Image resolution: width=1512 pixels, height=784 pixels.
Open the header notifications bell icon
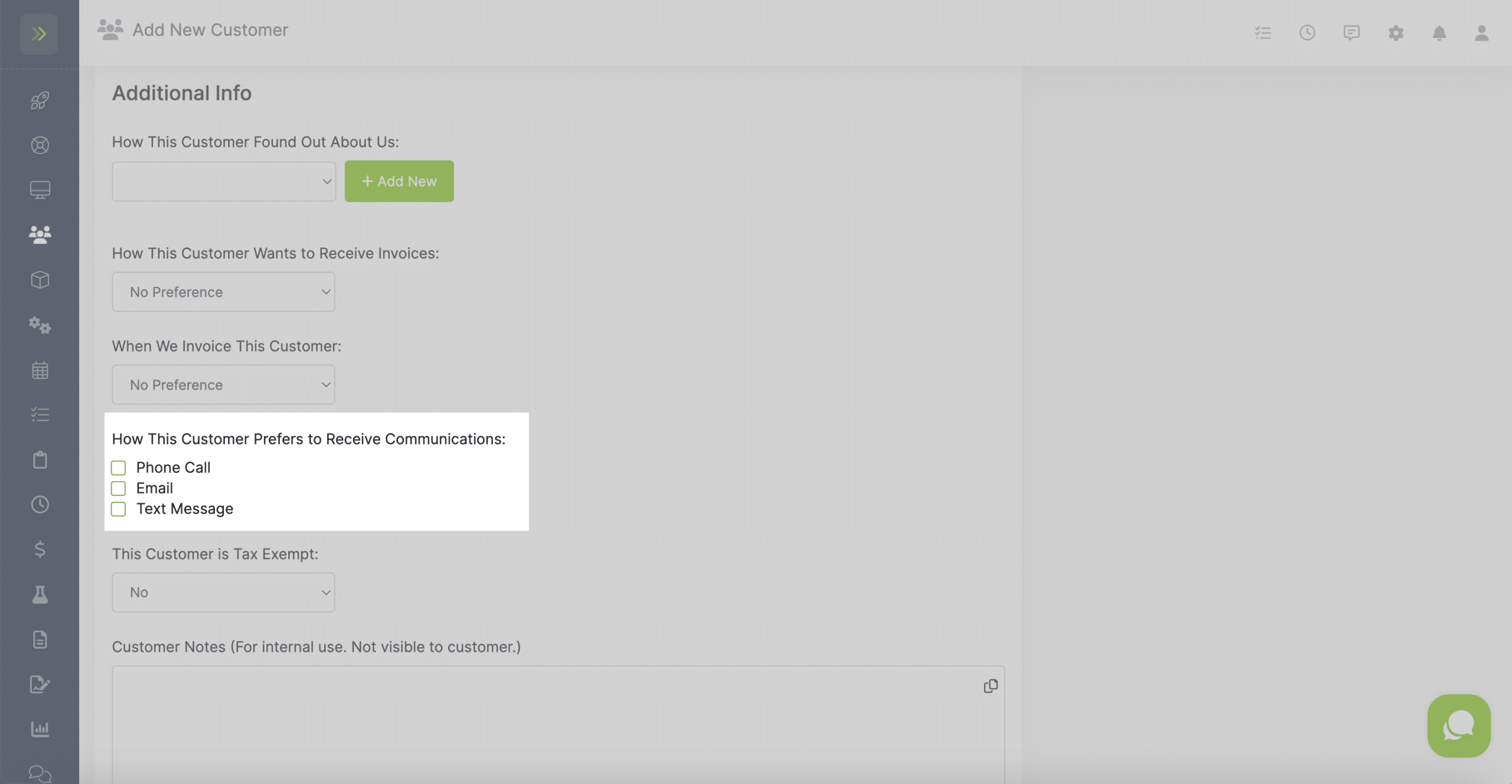click(1439, 32)
